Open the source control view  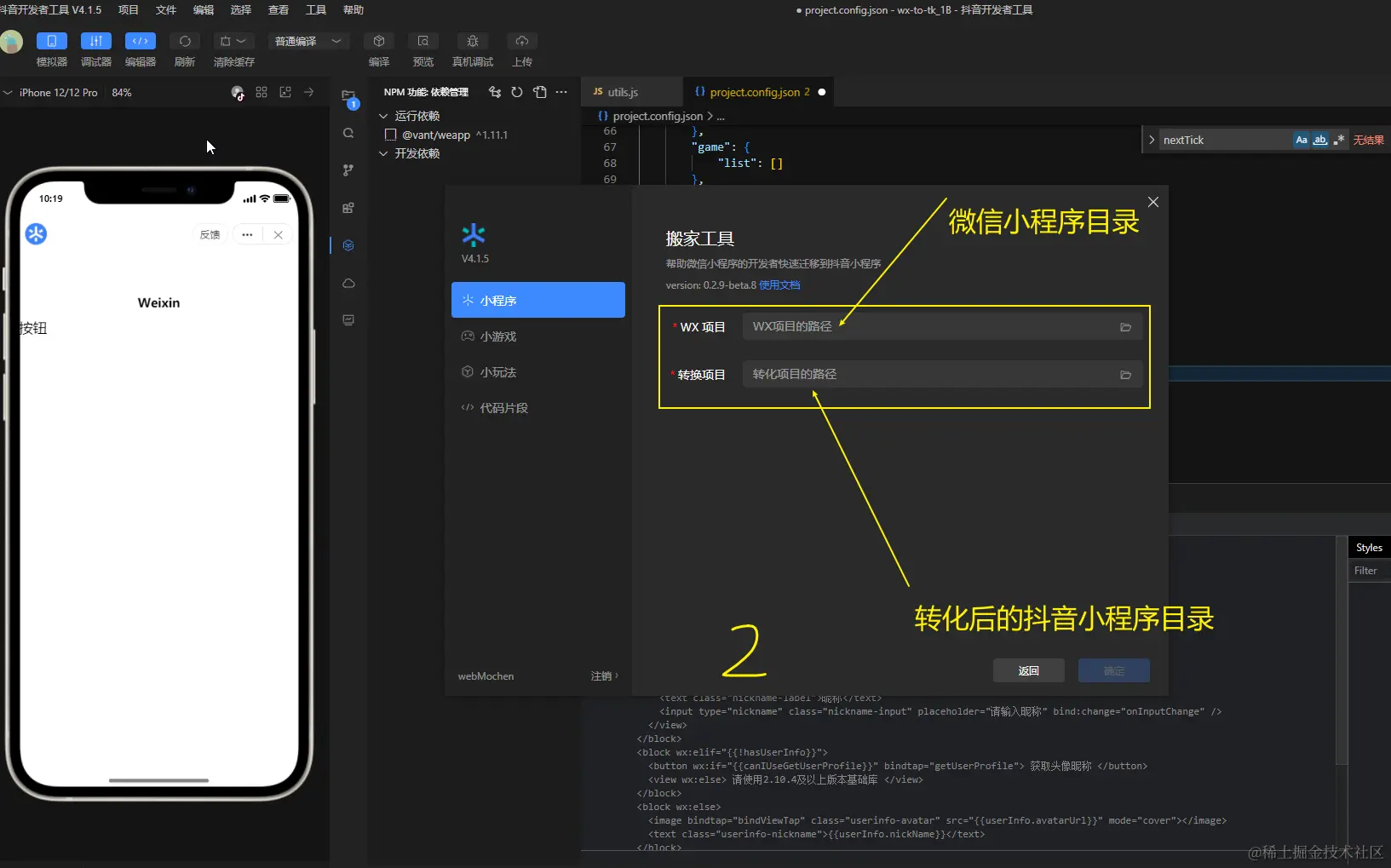348,170
